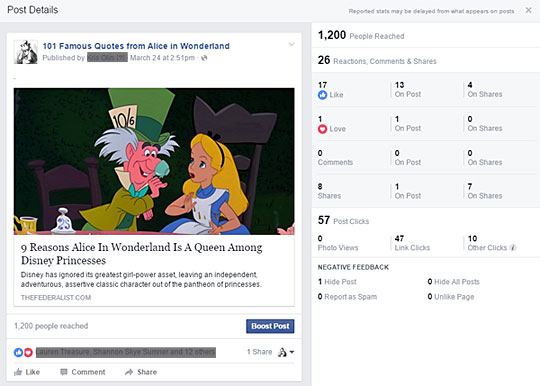Click the Boost Post button
Screen dimensions: 540x386
[x=270, y=326]
